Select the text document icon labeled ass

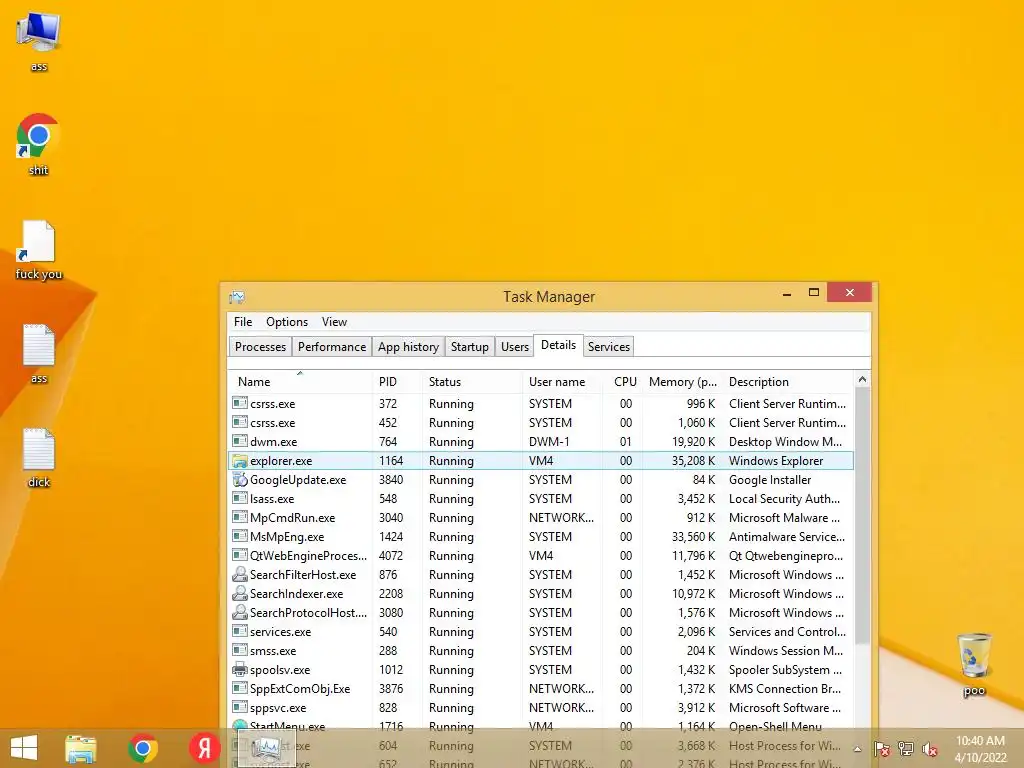point(39,353)
